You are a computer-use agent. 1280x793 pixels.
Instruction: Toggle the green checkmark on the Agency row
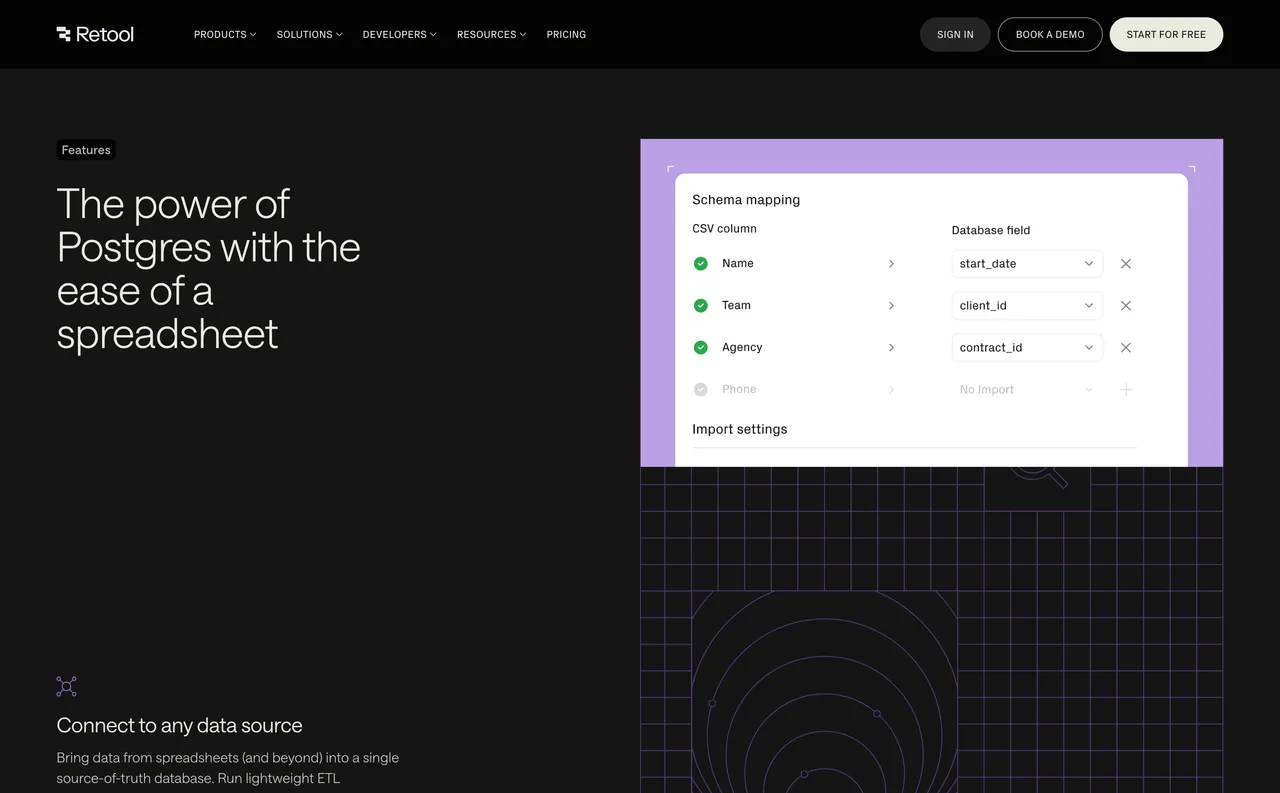click(700, 347)
